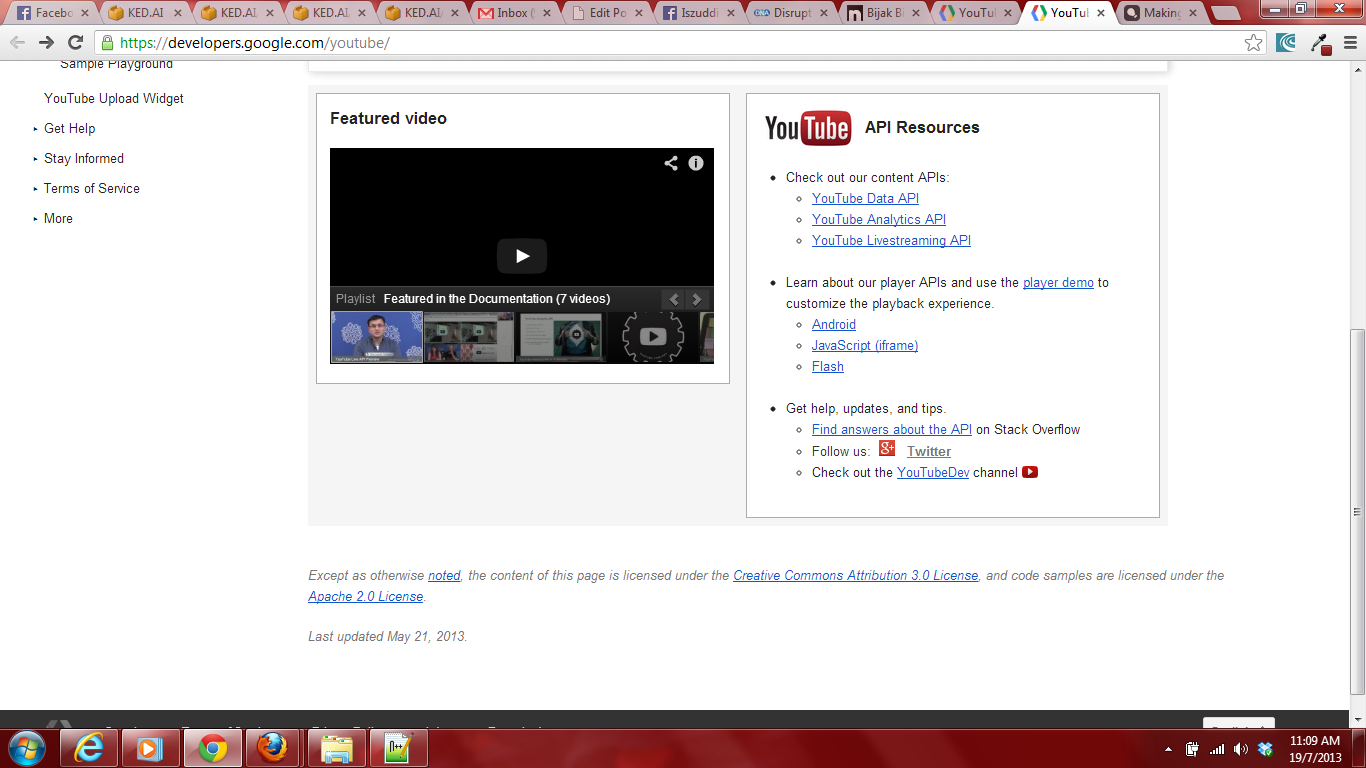1366x768 pixels.
Task: Expand the Stay Informed sidebar item
Action: (x=83, y=158)
